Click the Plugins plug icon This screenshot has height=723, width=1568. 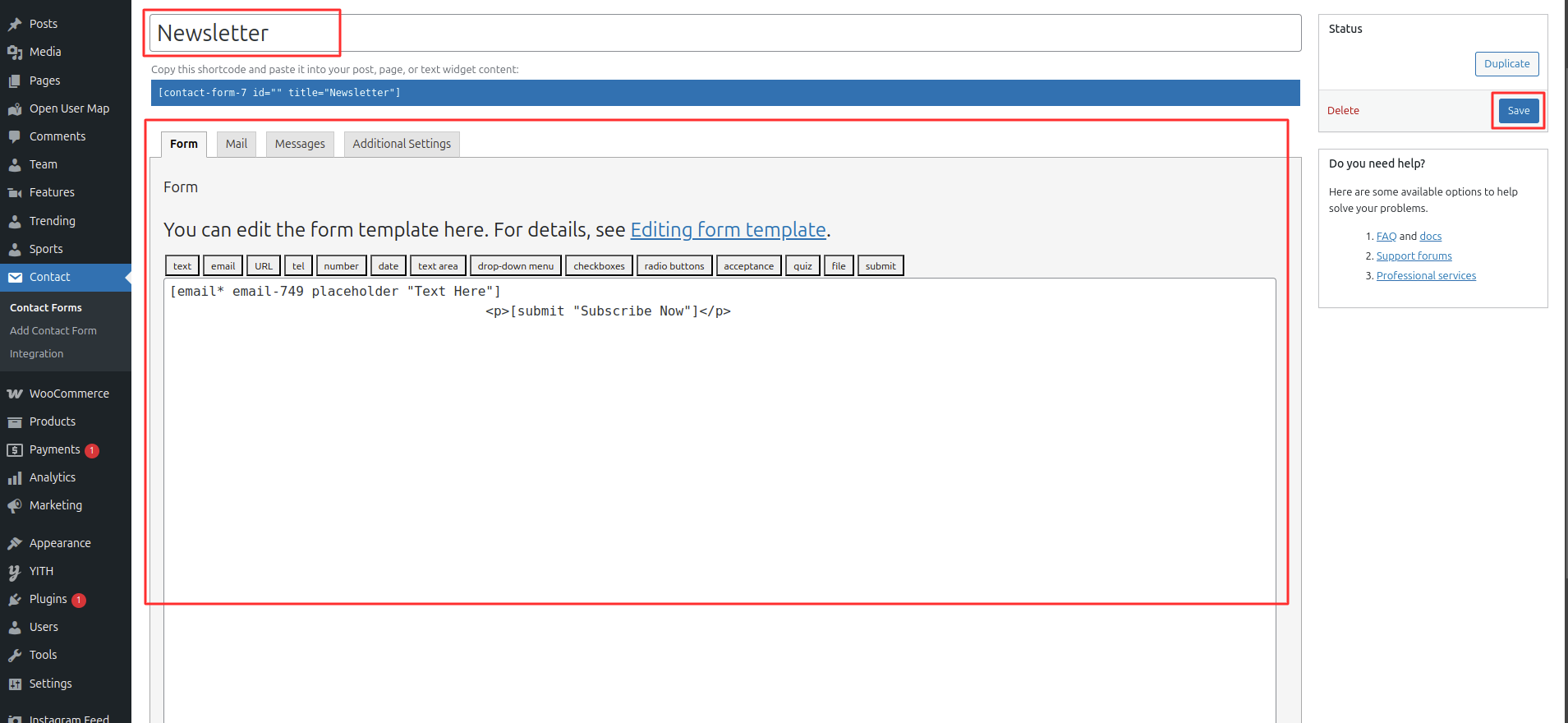click(x=15, y=599)
